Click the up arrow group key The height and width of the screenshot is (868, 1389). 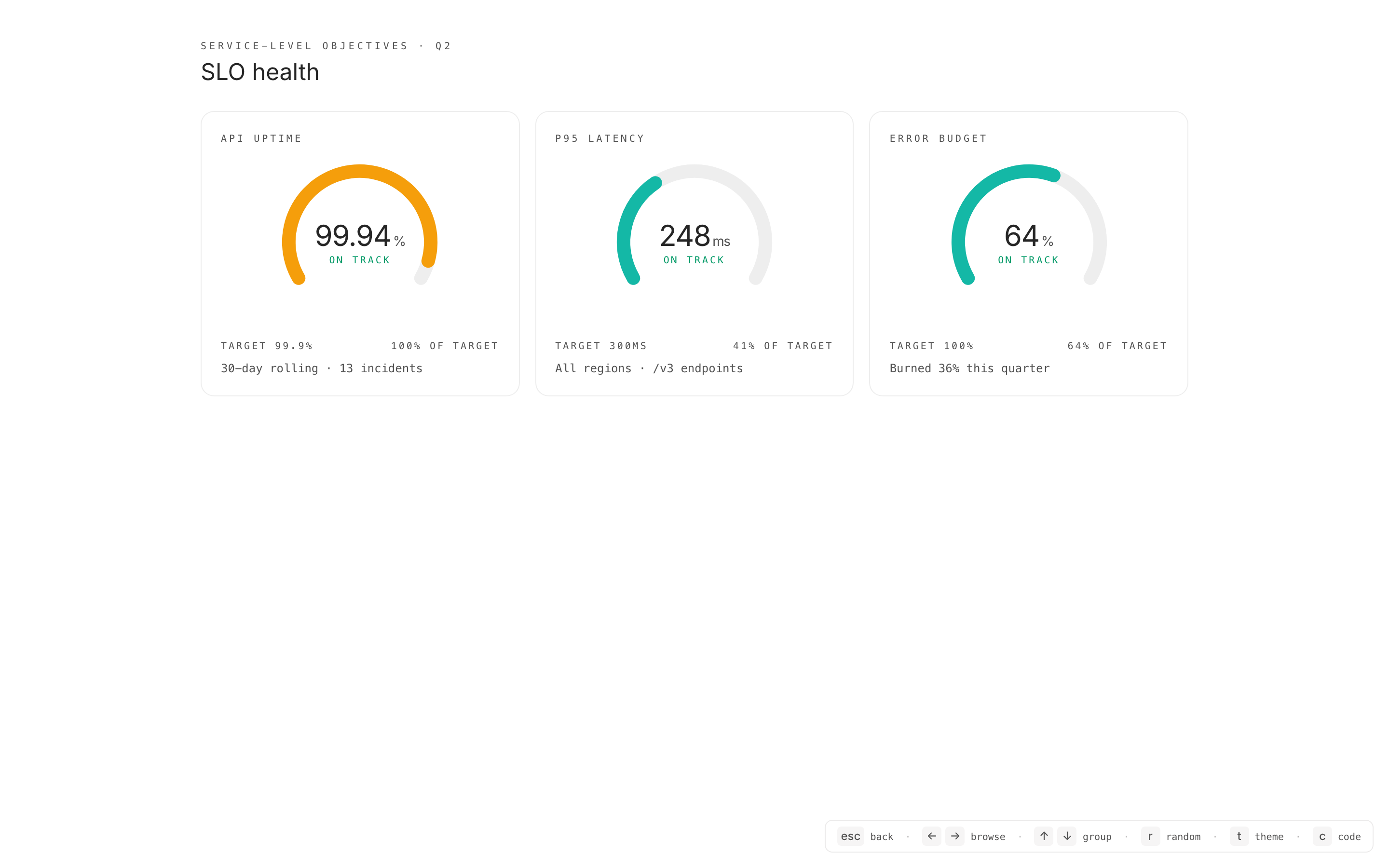point(1044,837)
